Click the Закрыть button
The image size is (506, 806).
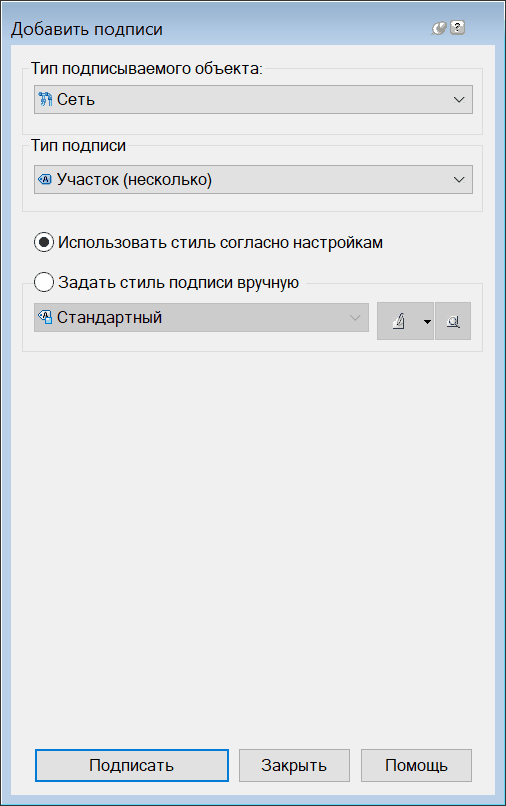click(x=294, y=765)
